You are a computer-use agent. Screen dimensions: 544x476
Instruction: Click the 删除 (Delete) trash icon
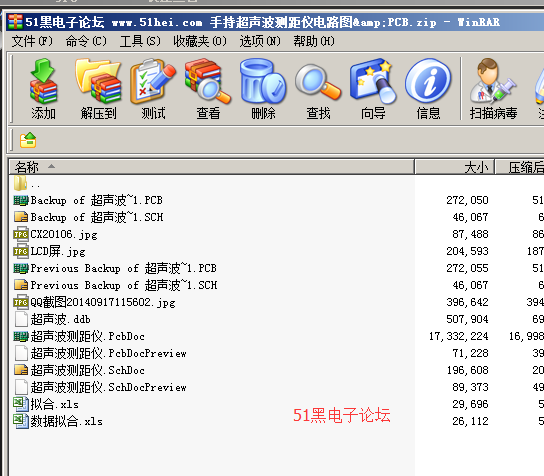tap(263, 89)
